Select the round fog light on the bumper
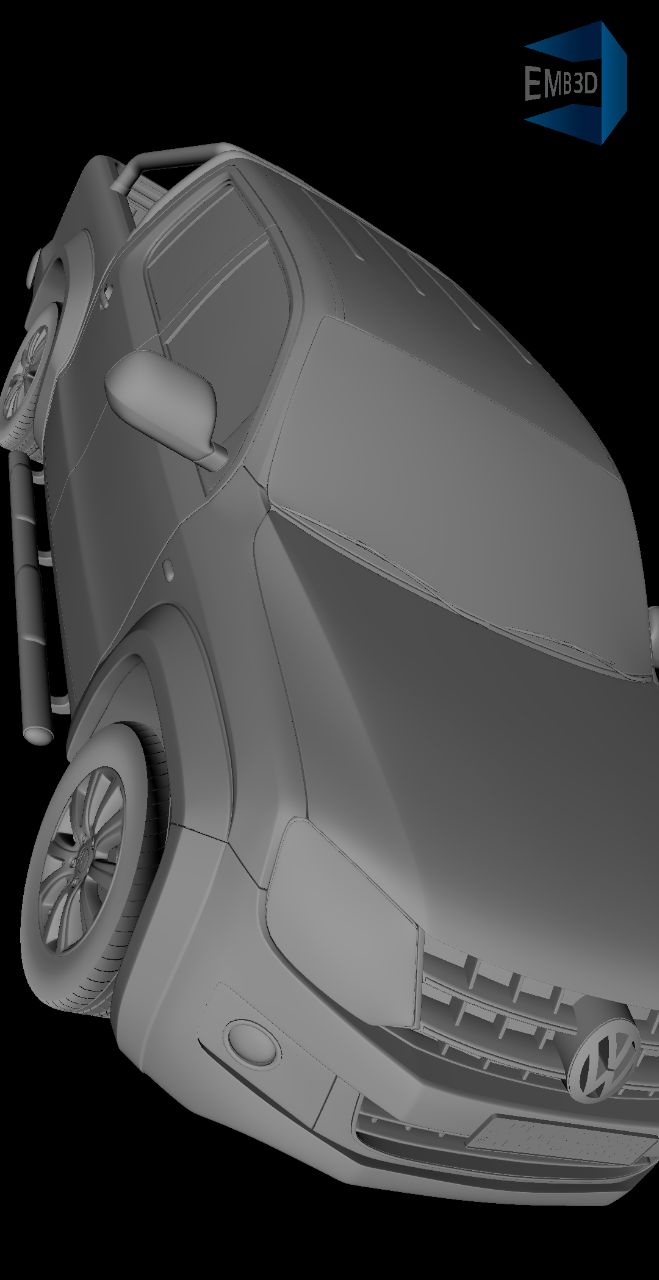659x1280 pixels. pyautogui.click(x=251, y=1041)
